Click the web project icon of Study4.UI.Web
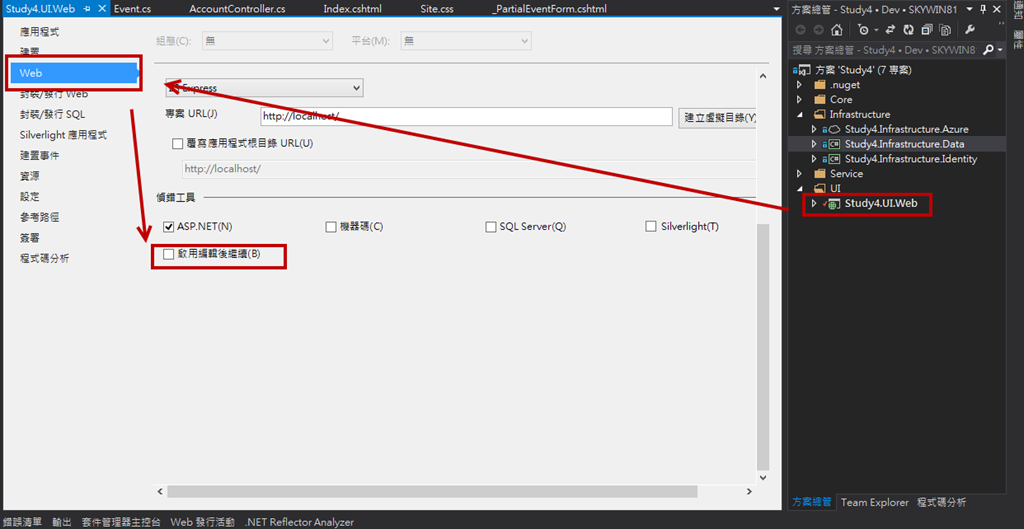The image size is (1024, 529). [x=833, y=204]
